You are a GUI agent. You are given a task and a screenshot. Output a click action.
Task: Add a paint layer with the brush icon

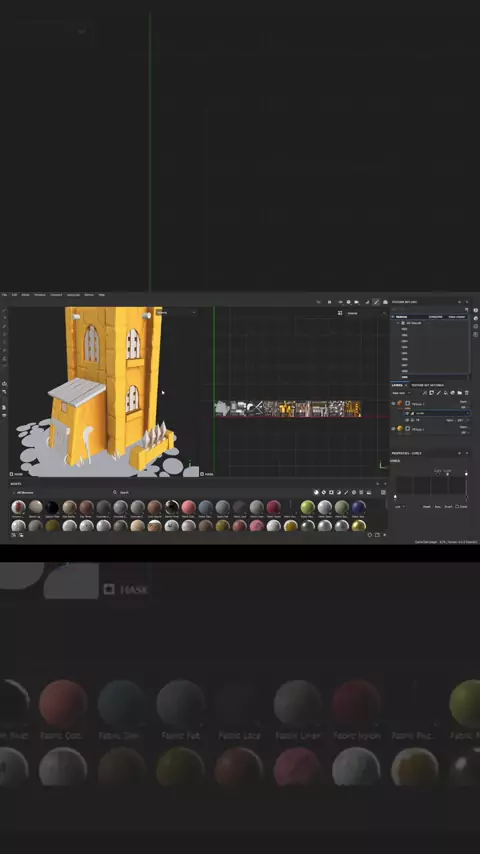tap(439, 393)
